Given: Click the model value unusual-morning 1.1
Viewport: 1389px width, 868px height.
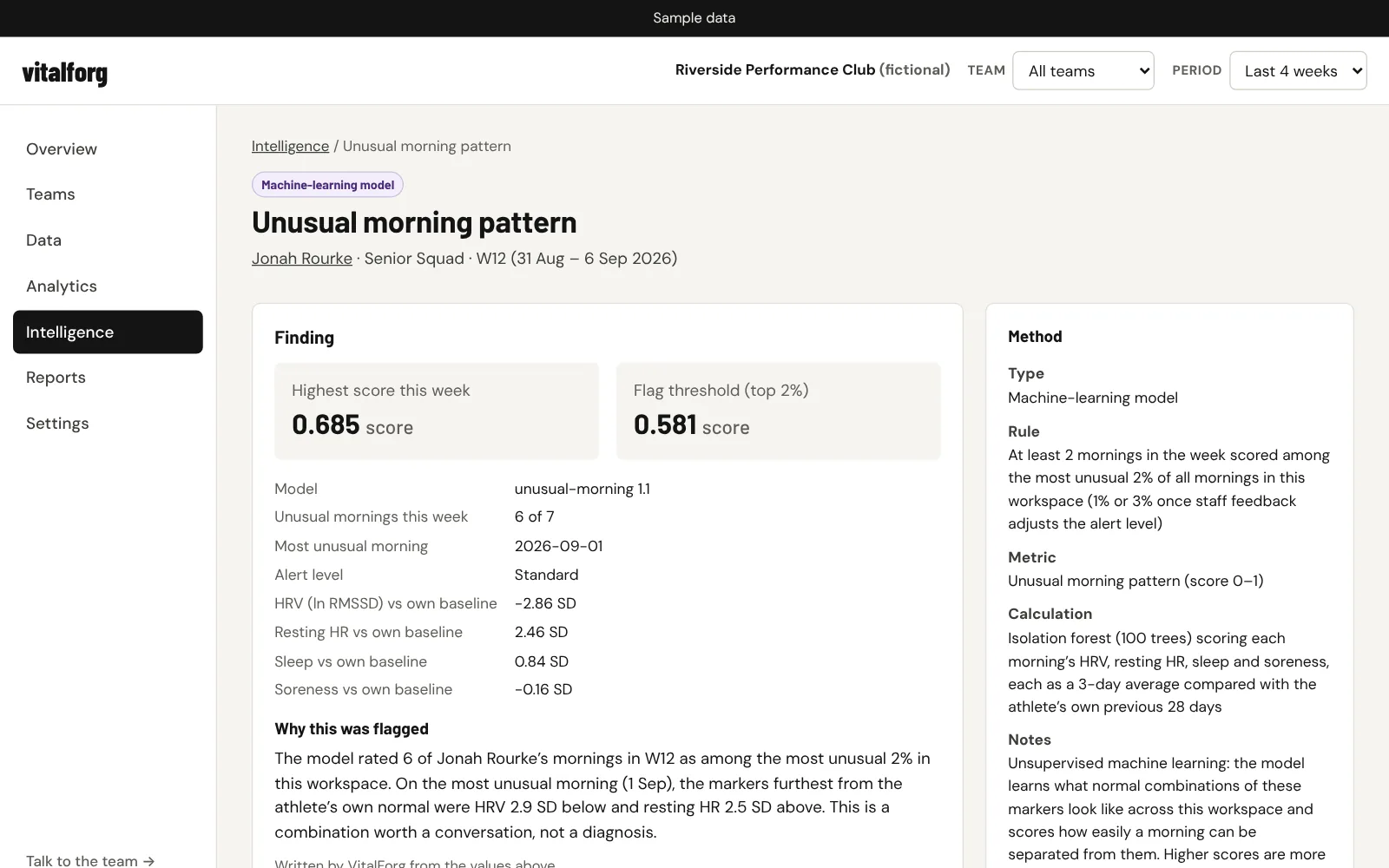Looking at the screenshot, I should pyautogui.click(x=582, y=489).
